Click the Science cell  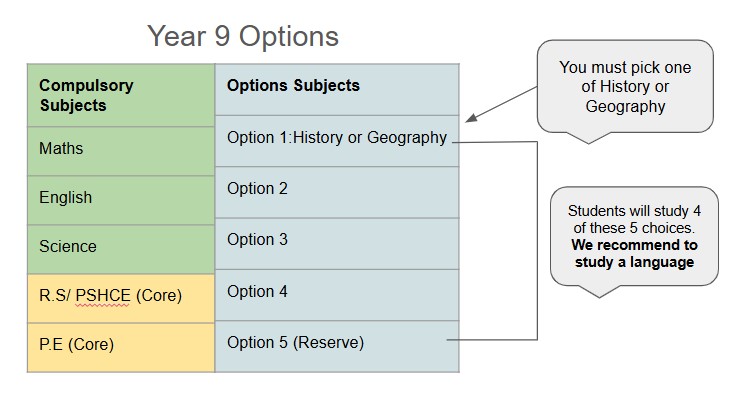(121, 249)
